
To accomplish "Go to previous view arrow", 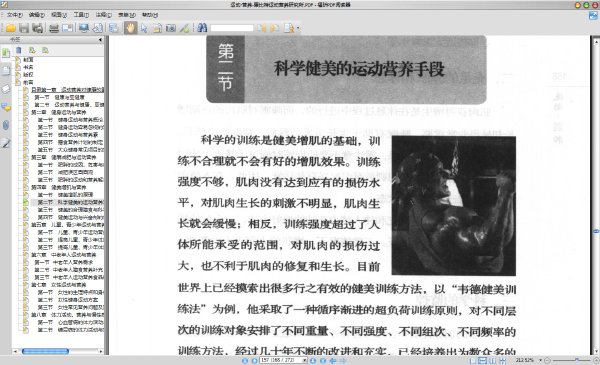I will [x=333, y=360].
